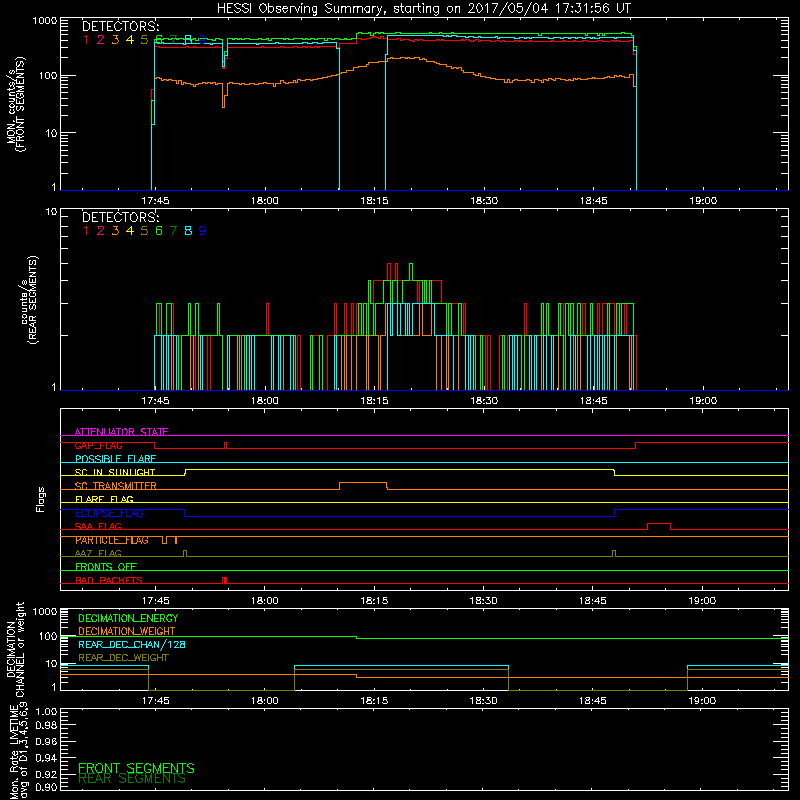This screenshot has height=800, width=800.
Task: Click magenta detector 2 in front segments legend
Action: click(101, 39)
